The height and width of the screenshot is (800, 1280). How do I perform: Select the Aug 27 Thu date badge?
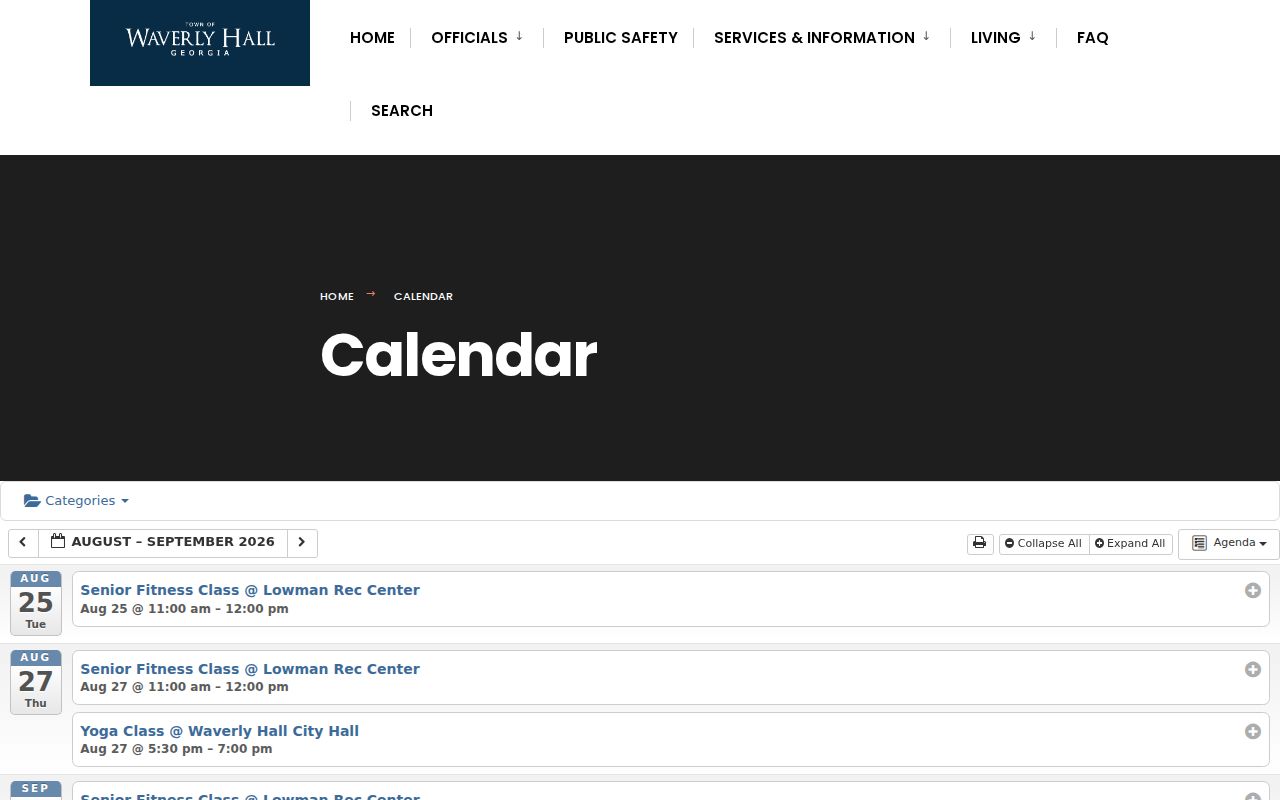(36, 682)
